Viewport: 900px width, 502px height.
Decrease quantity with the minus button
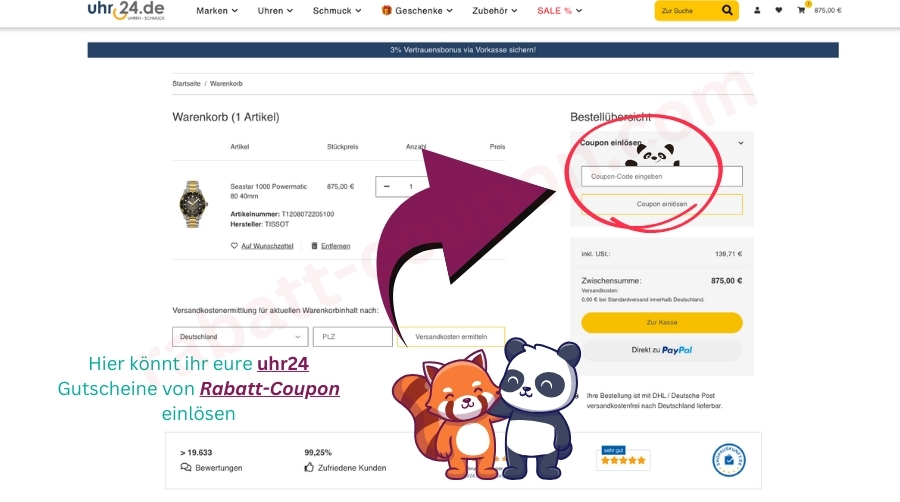387,186
